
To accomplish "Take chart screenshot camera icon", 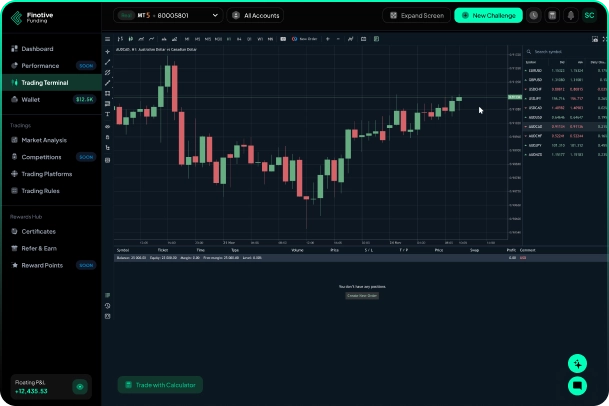I will click(x=595, y=39).
